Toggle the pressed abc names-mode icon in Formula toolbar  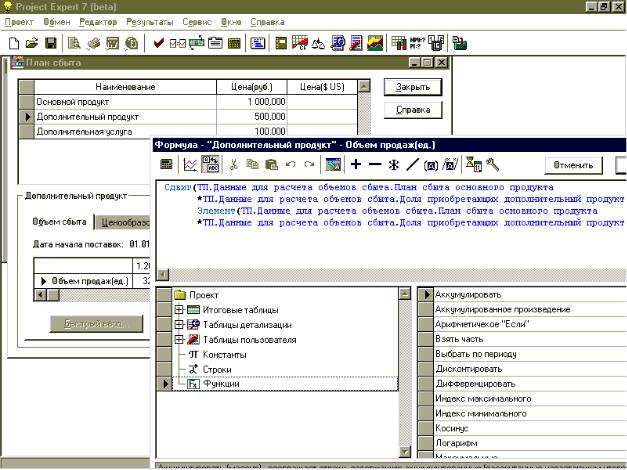(210, 164)
